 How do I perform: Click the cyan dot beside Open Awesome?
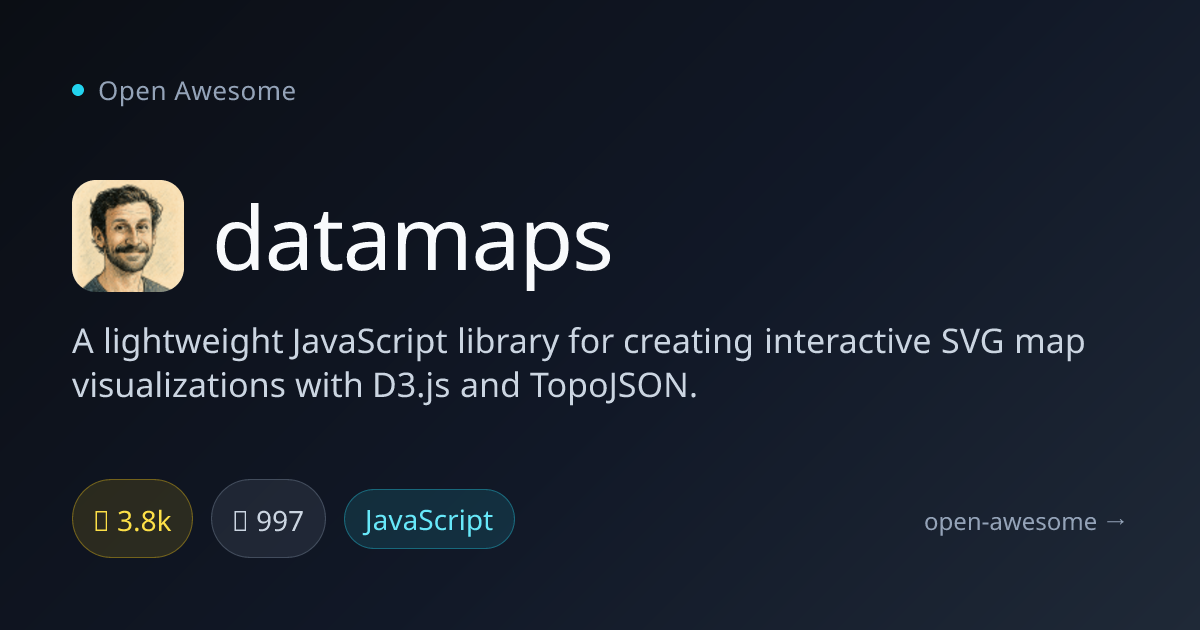[x=78, y=91]
